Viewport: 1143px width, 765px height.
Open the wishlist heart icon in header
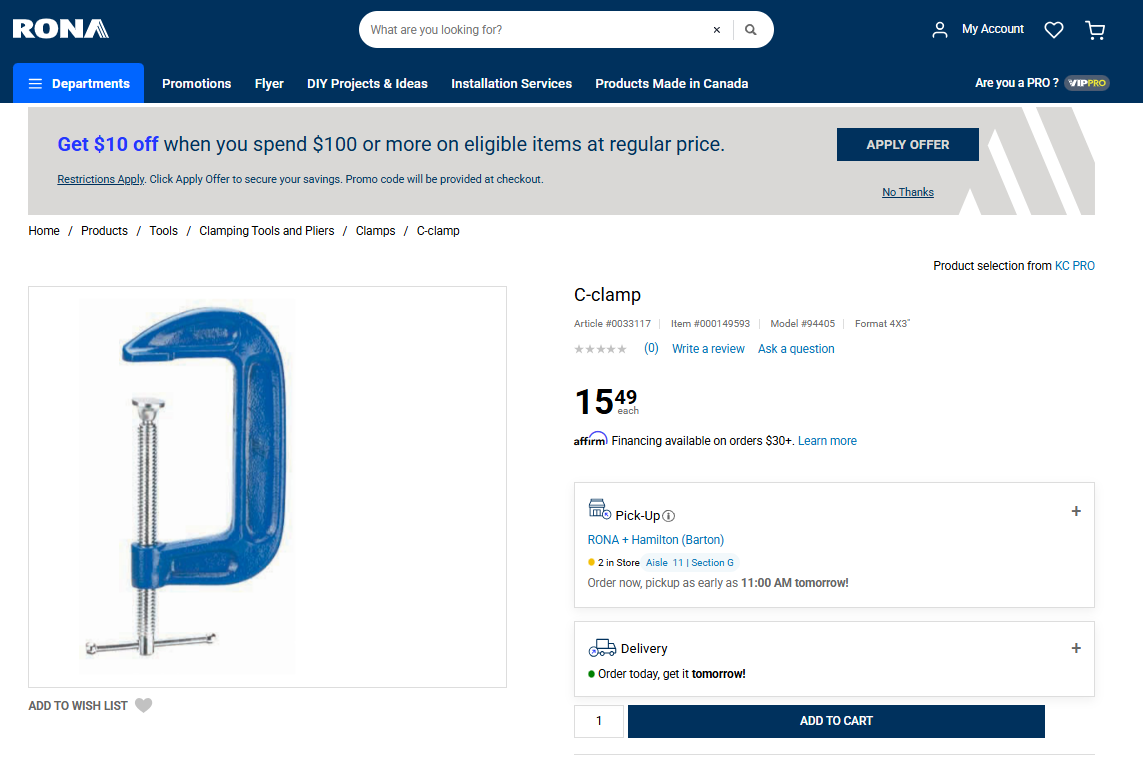[x=1053, y=29]
